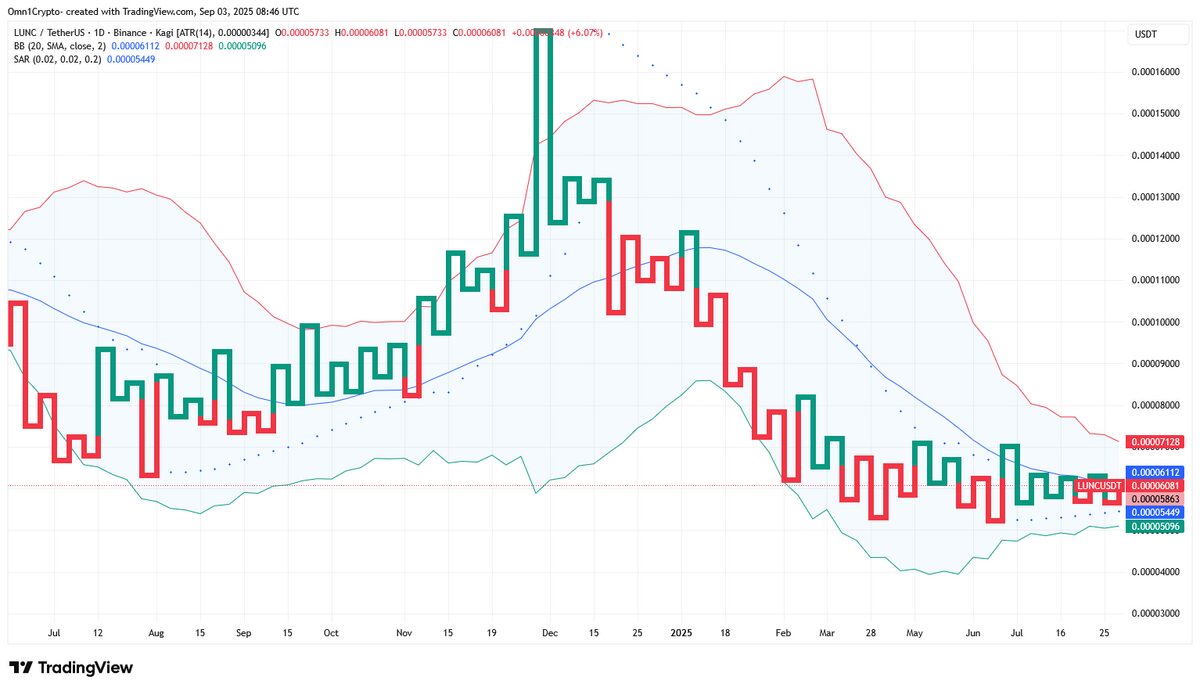Viewport: 1200px width, 691px height.
Task: Click the 0.00004000 price scale label
Action: coord(1157,572)
